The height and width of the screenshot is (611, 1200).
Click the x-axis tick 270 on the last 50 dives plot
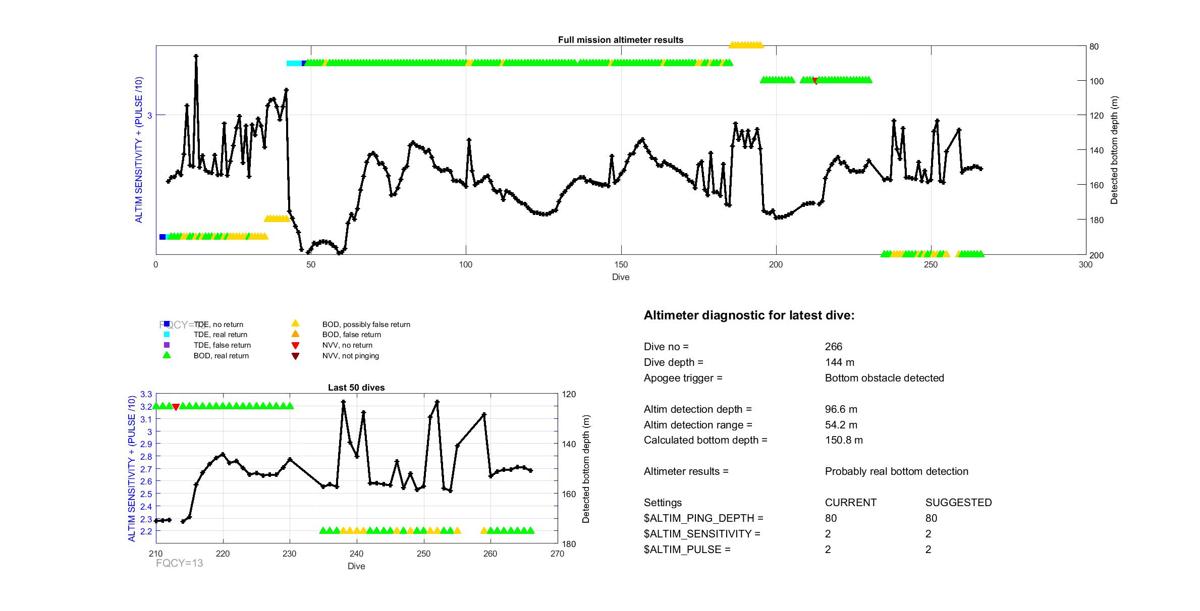coord(557,553)
